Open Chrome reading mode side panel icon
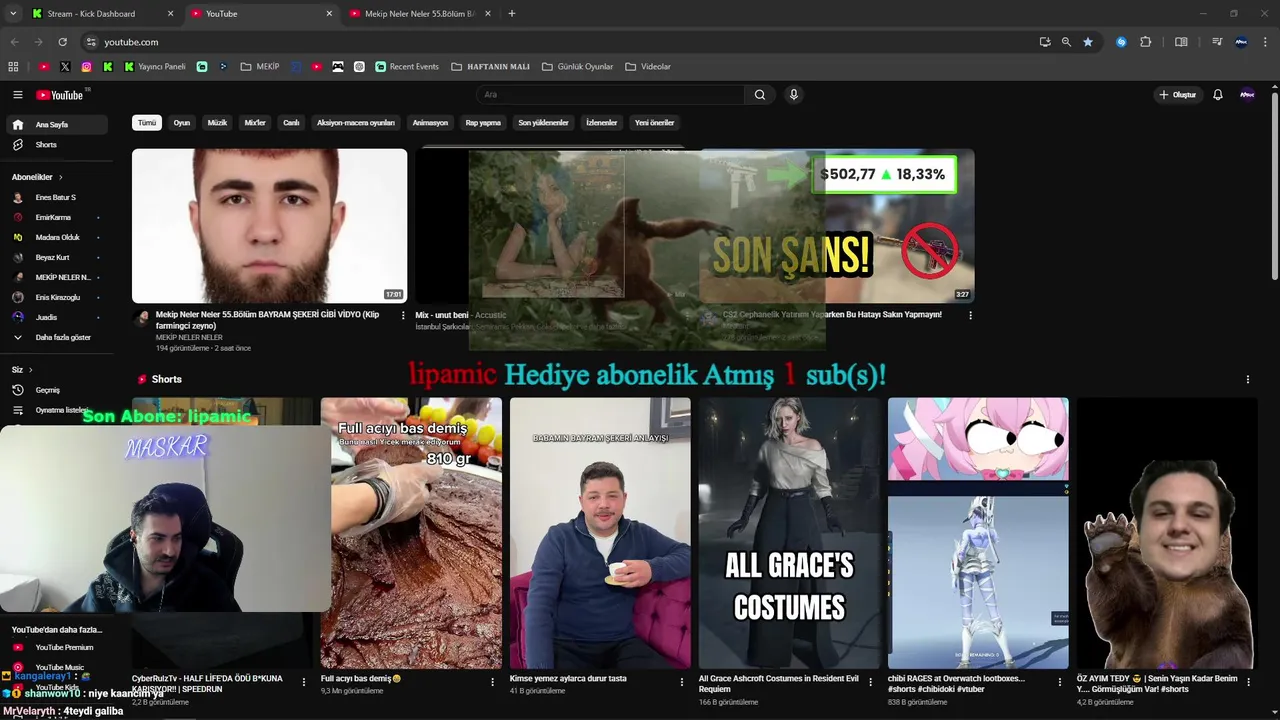The image size is (1280, 720). pos(1181,42)
